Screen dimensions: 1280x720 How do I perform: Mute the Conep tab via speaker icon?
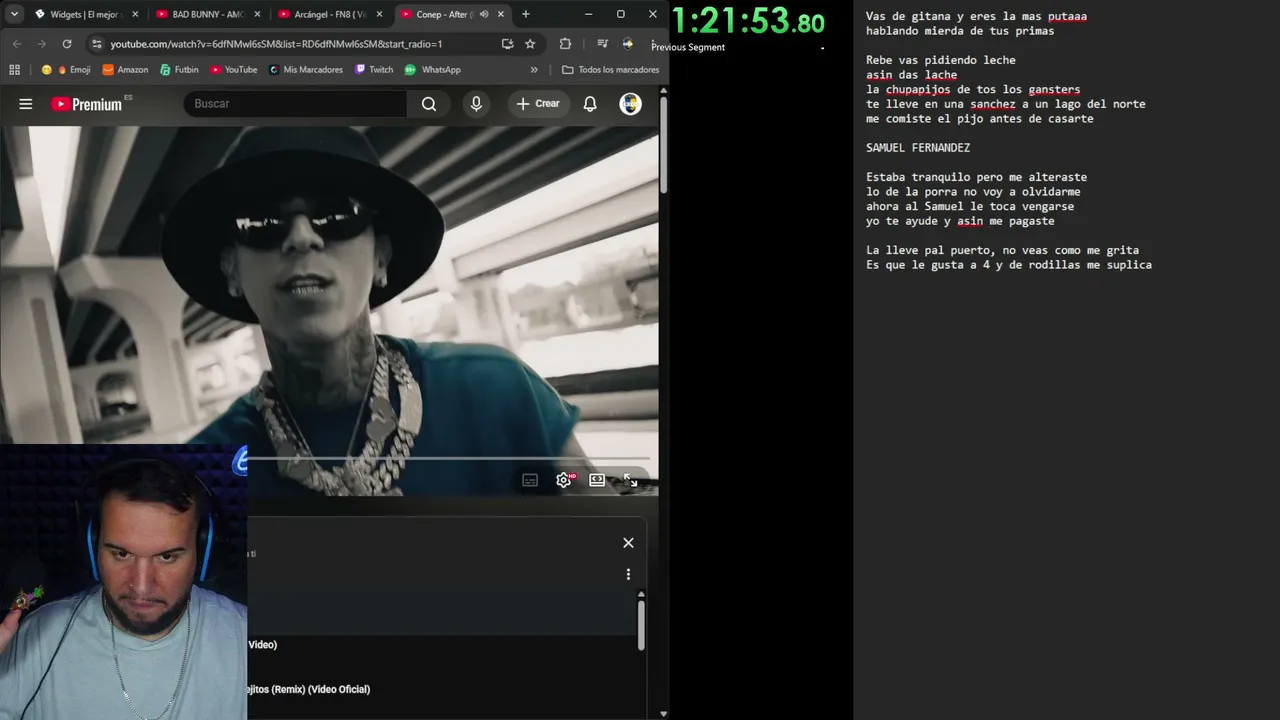tap(484, 14)
